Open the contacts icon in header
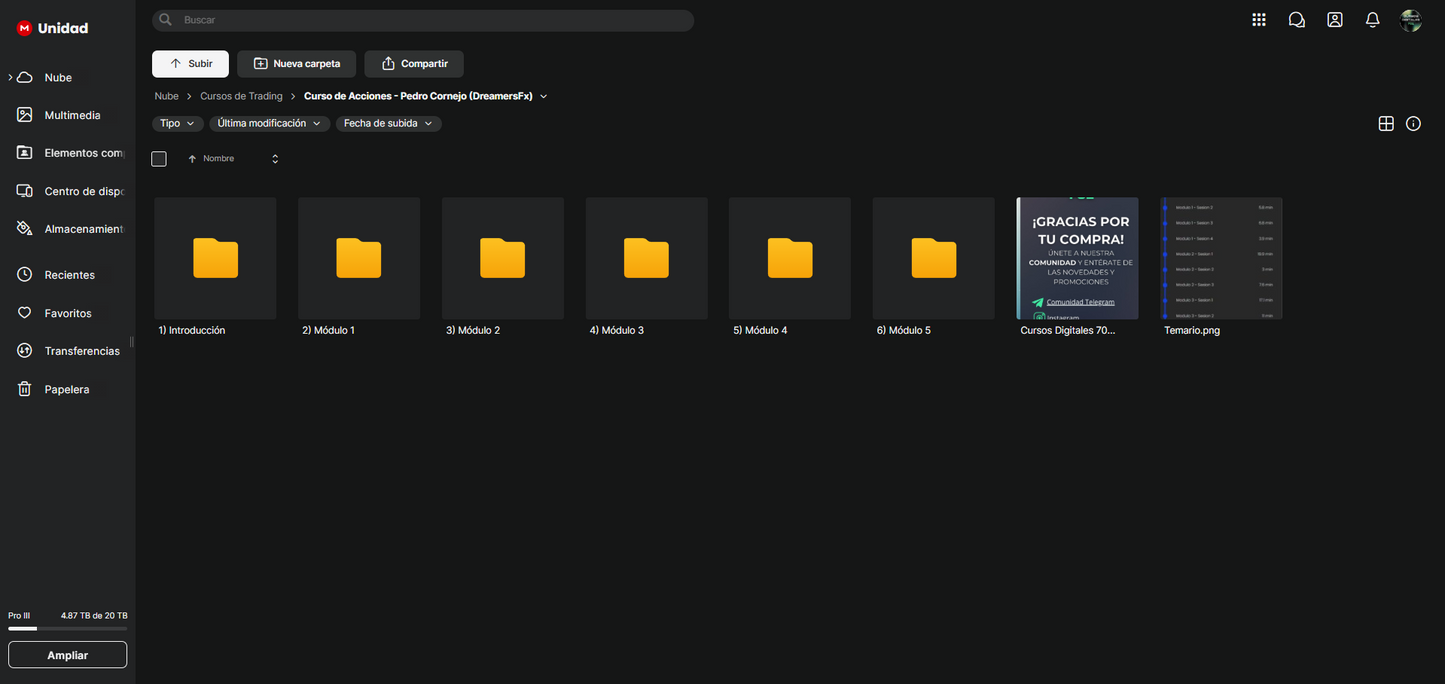Screen dimensions: 1445x684 coord(1335,20)
